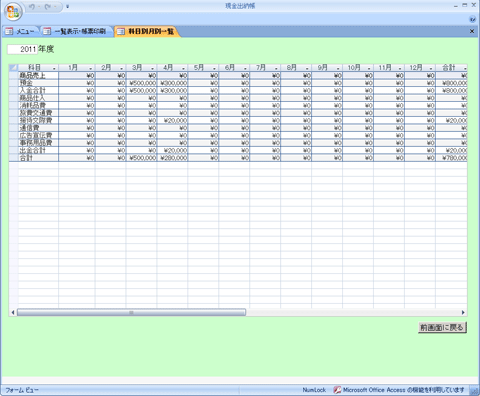Open the 5月 column filter dropdown

pos(214,68)
